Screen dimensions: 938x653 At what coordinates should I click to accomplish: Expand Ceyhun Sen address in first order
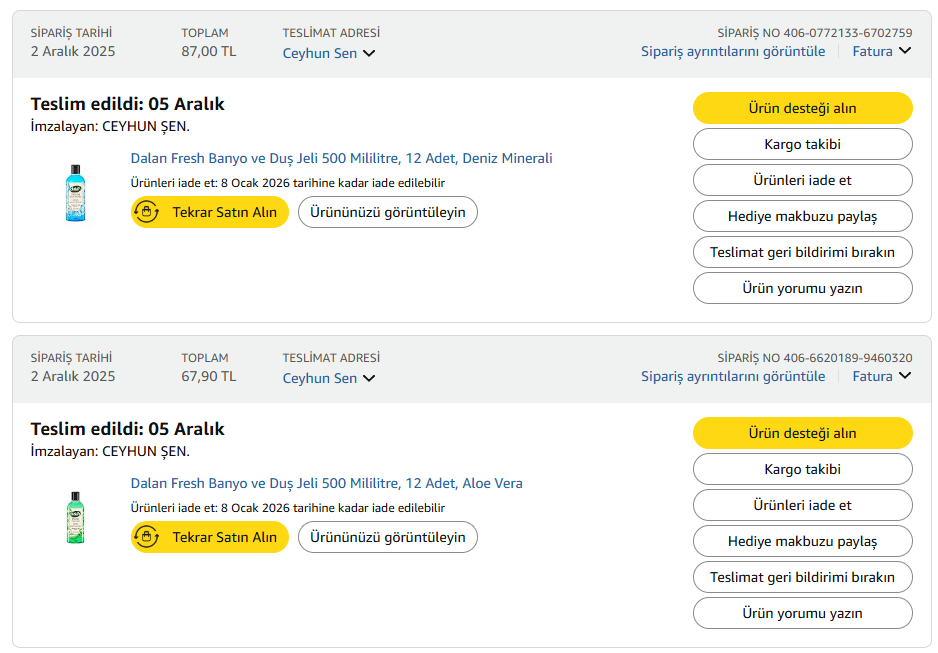328,53
